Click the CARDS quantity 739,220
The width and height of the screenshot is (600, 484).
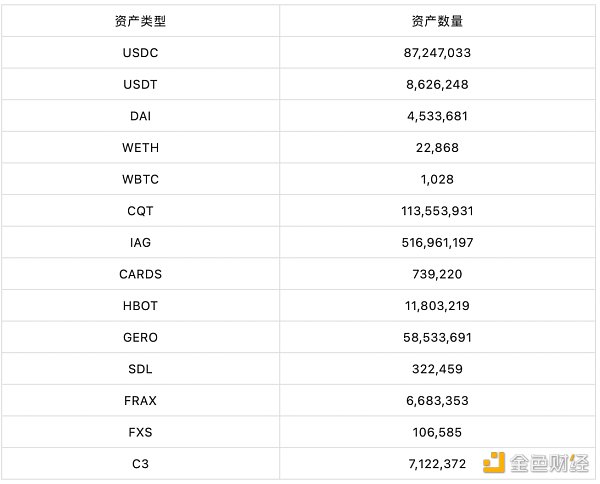(x=437, y=274)
